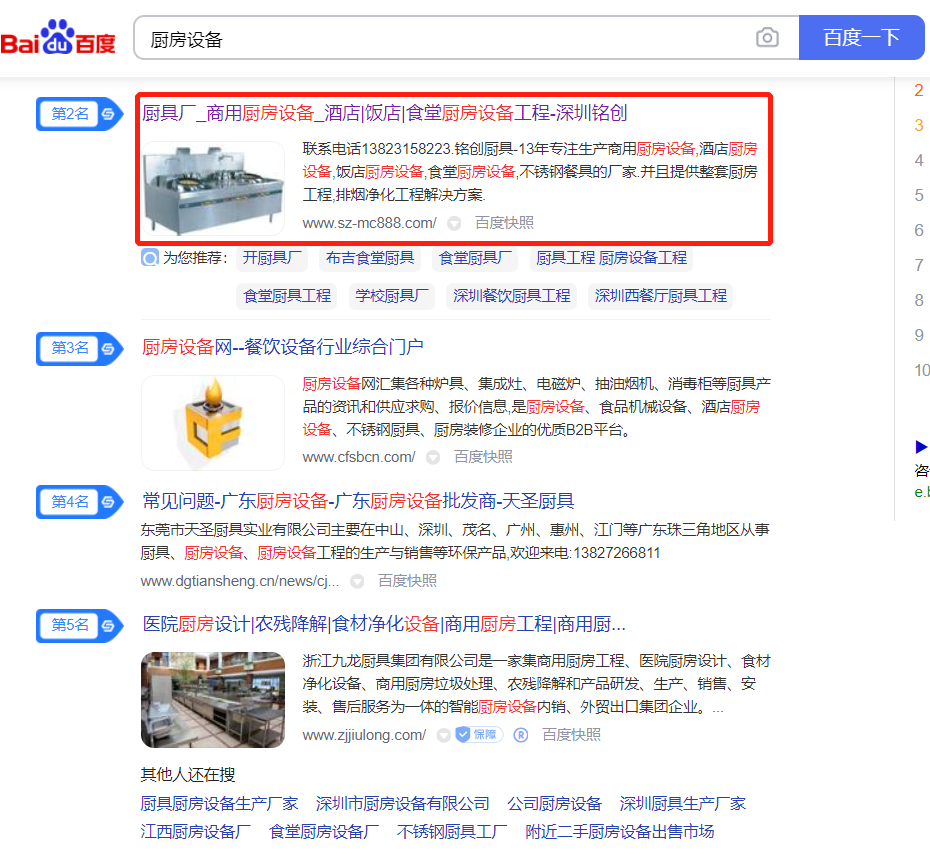Search related term 深圳厨具生产厂家

683,804
